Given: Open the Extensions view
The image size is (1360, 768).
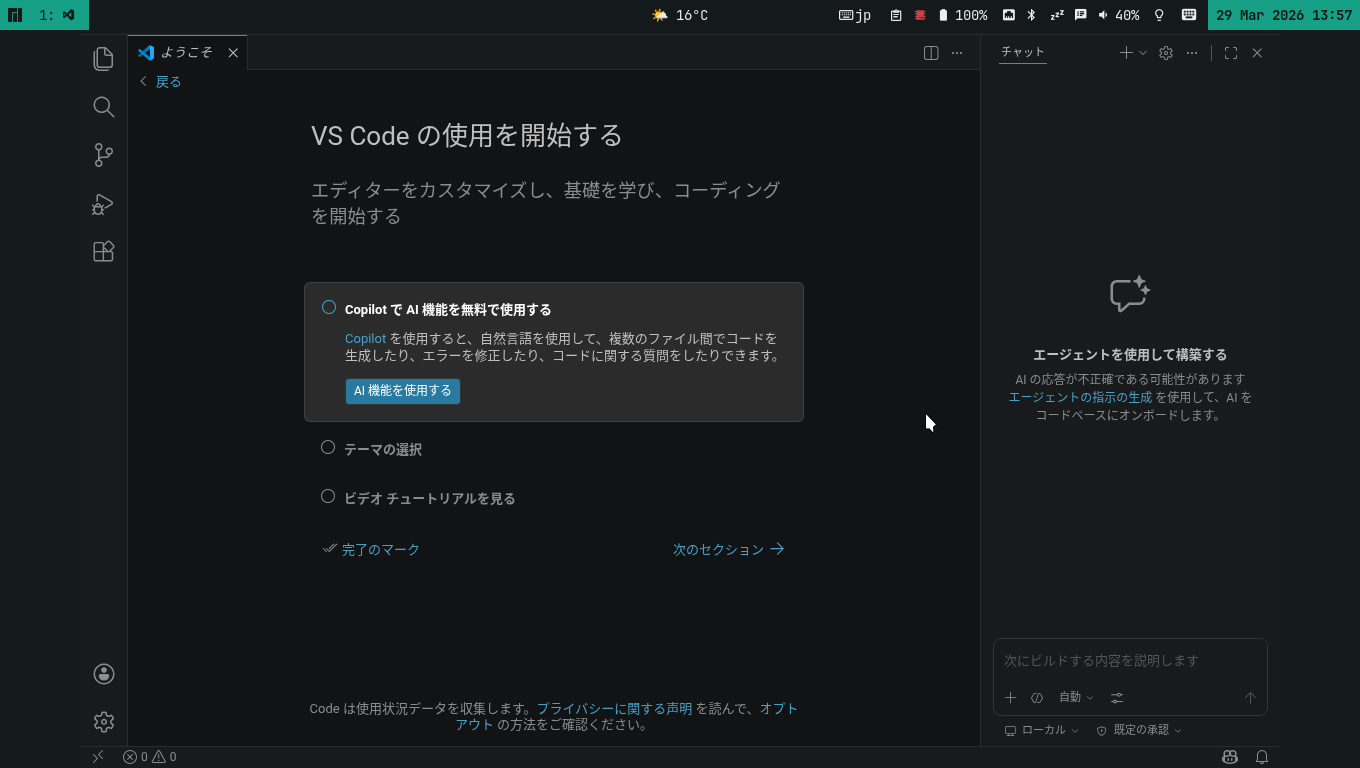Looking at the screenshot, I should coord(103,252).
